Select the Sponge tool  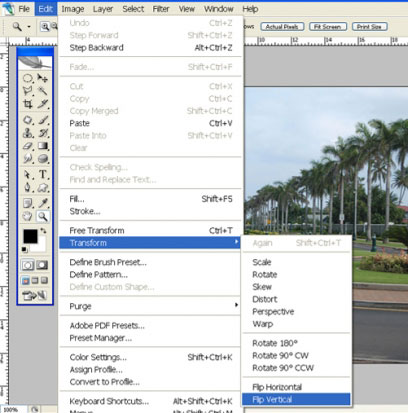[x=43, y=159]
